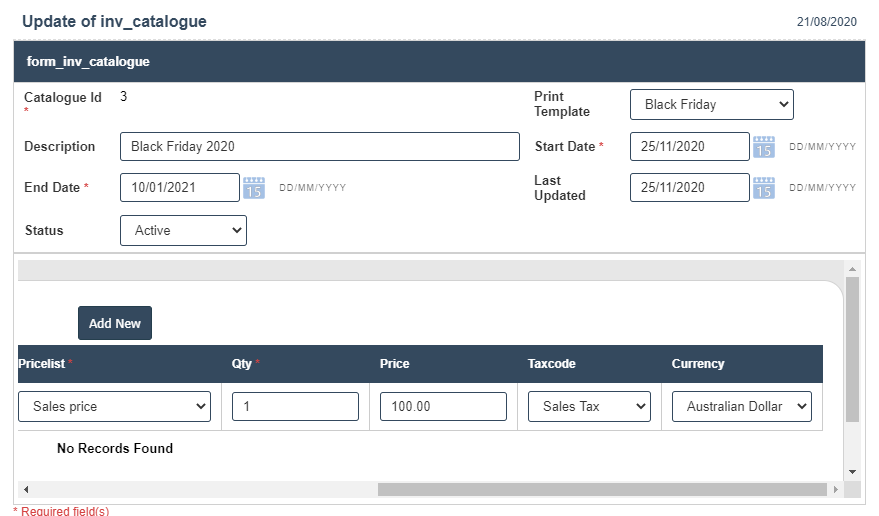Focus the Price input field
This screenshot has height=516, width=879.
pyautogui.click(x=443, y=407)
